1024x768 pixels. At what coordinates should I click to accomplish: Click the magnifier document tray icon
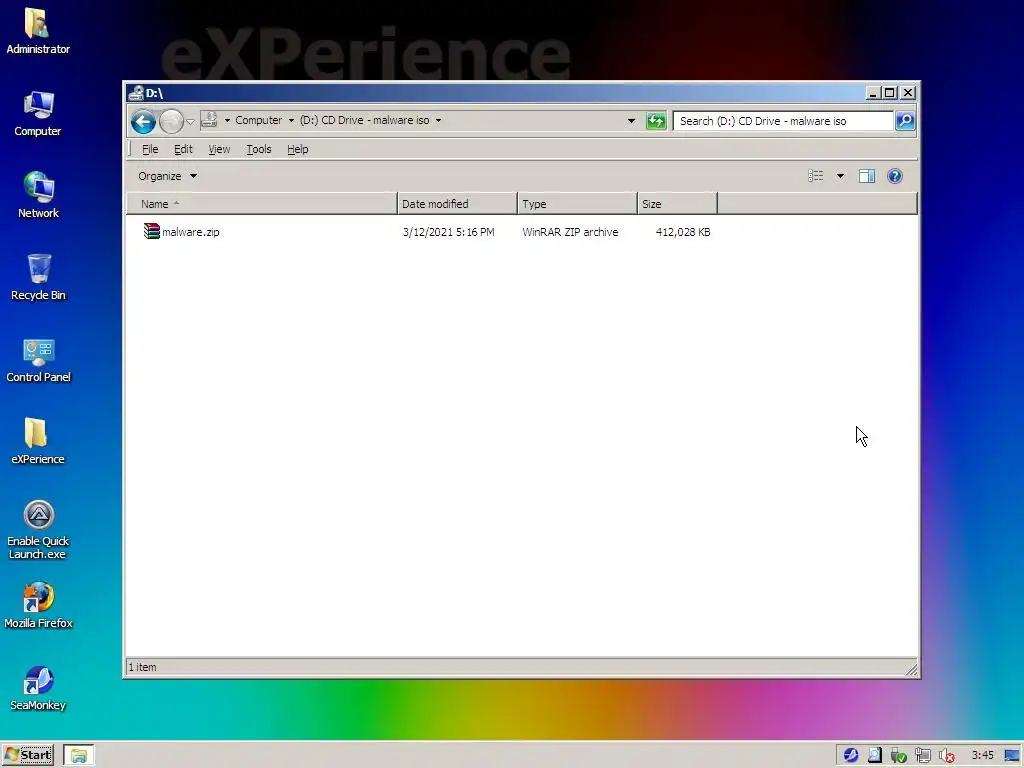coord(874,755)
